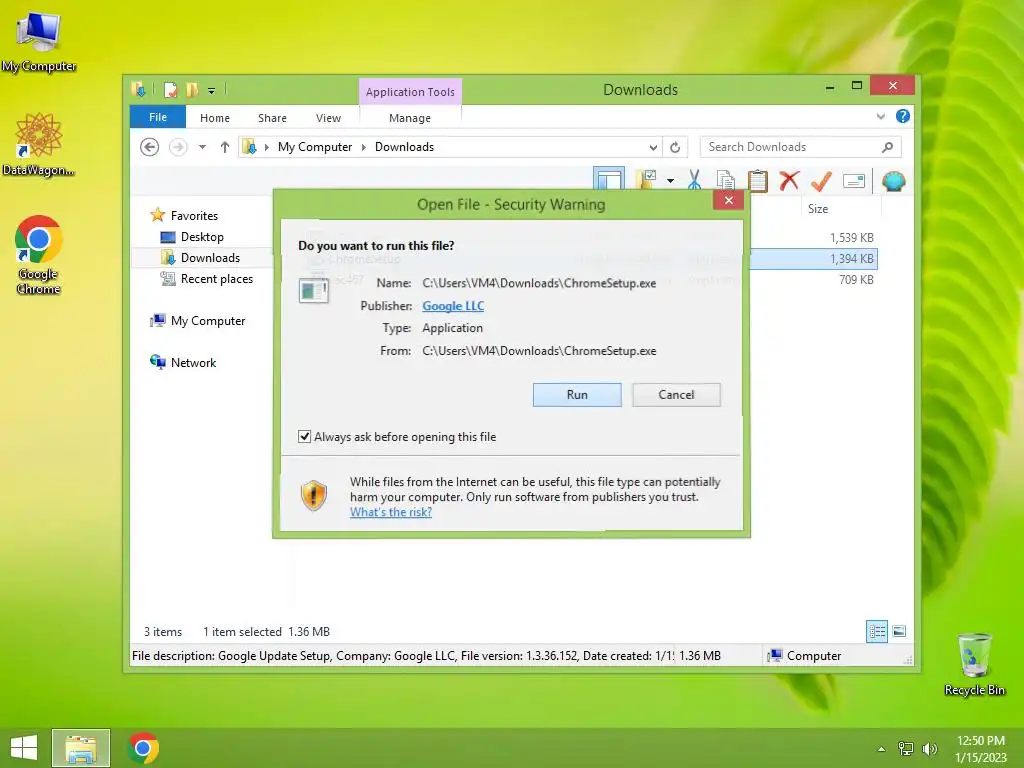Screen dimensions: 1024x768
Task: Click the New Folder quick access icon
Action: point(192,89)
